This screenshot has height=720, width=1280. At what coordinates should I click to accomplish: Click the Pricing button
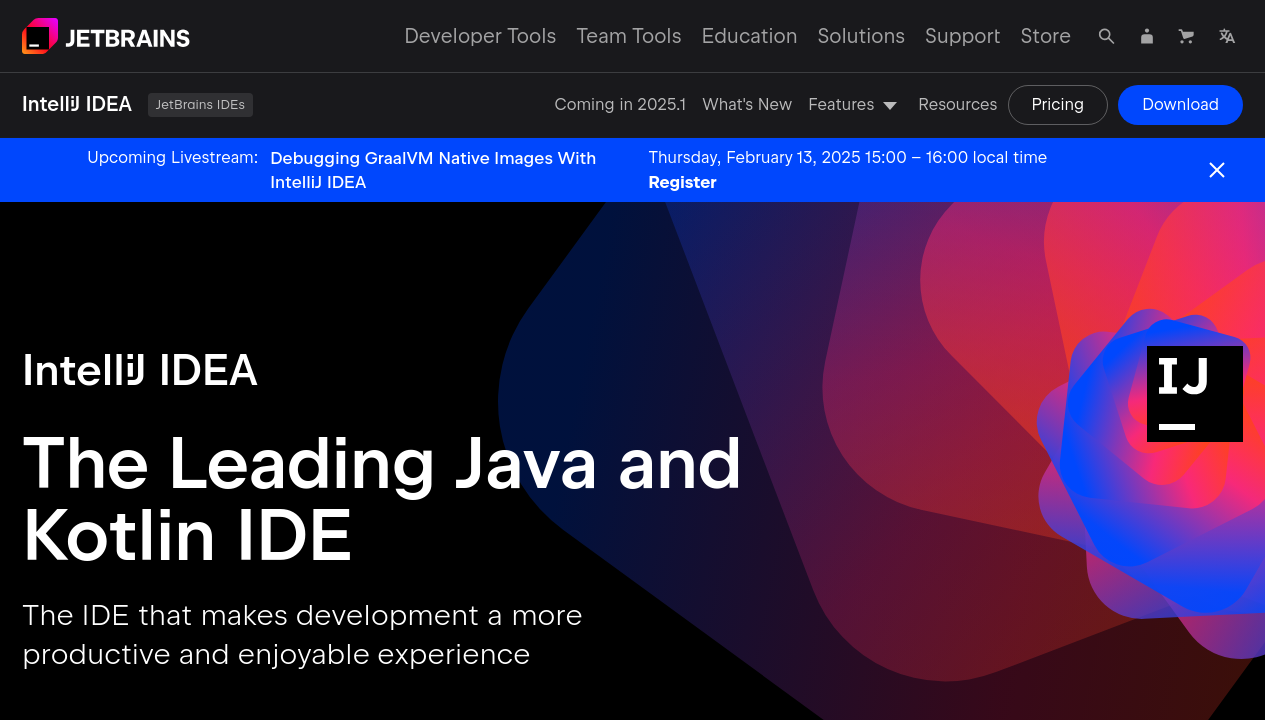1057,105
